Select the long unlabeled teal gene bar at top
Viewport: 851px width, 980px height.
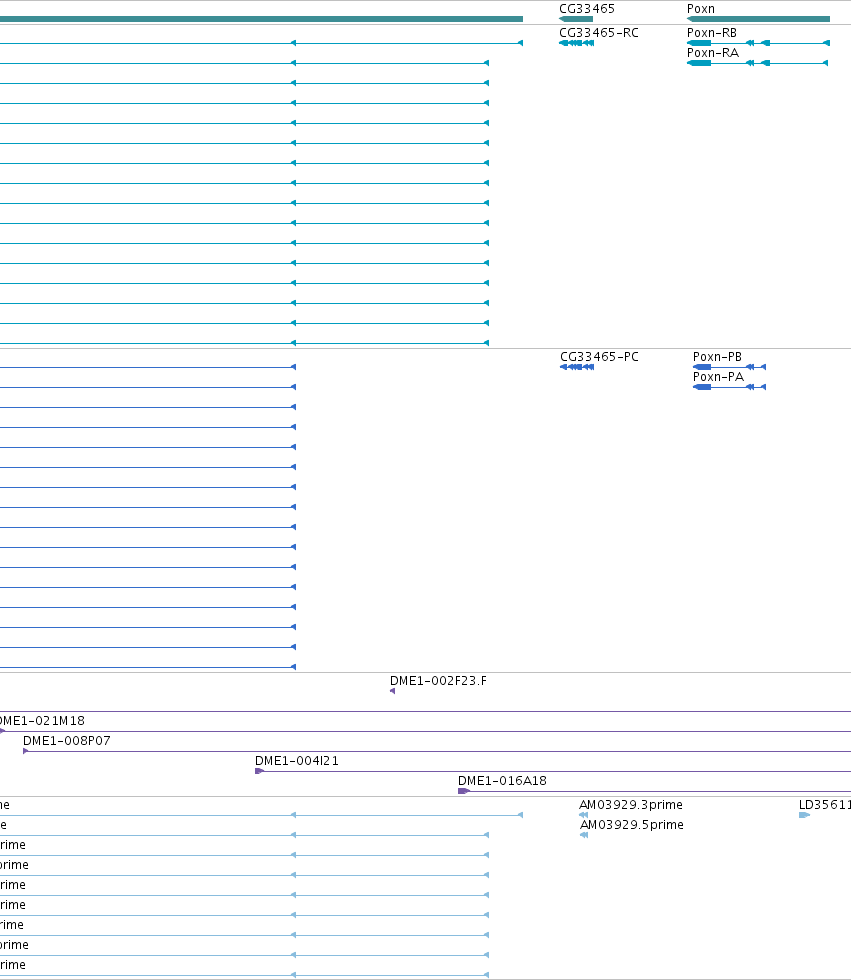[x=261, y=19]
